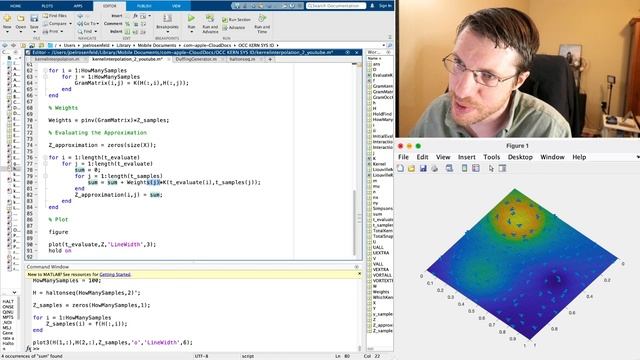Click Library in the folder path

tap(123, 45)
